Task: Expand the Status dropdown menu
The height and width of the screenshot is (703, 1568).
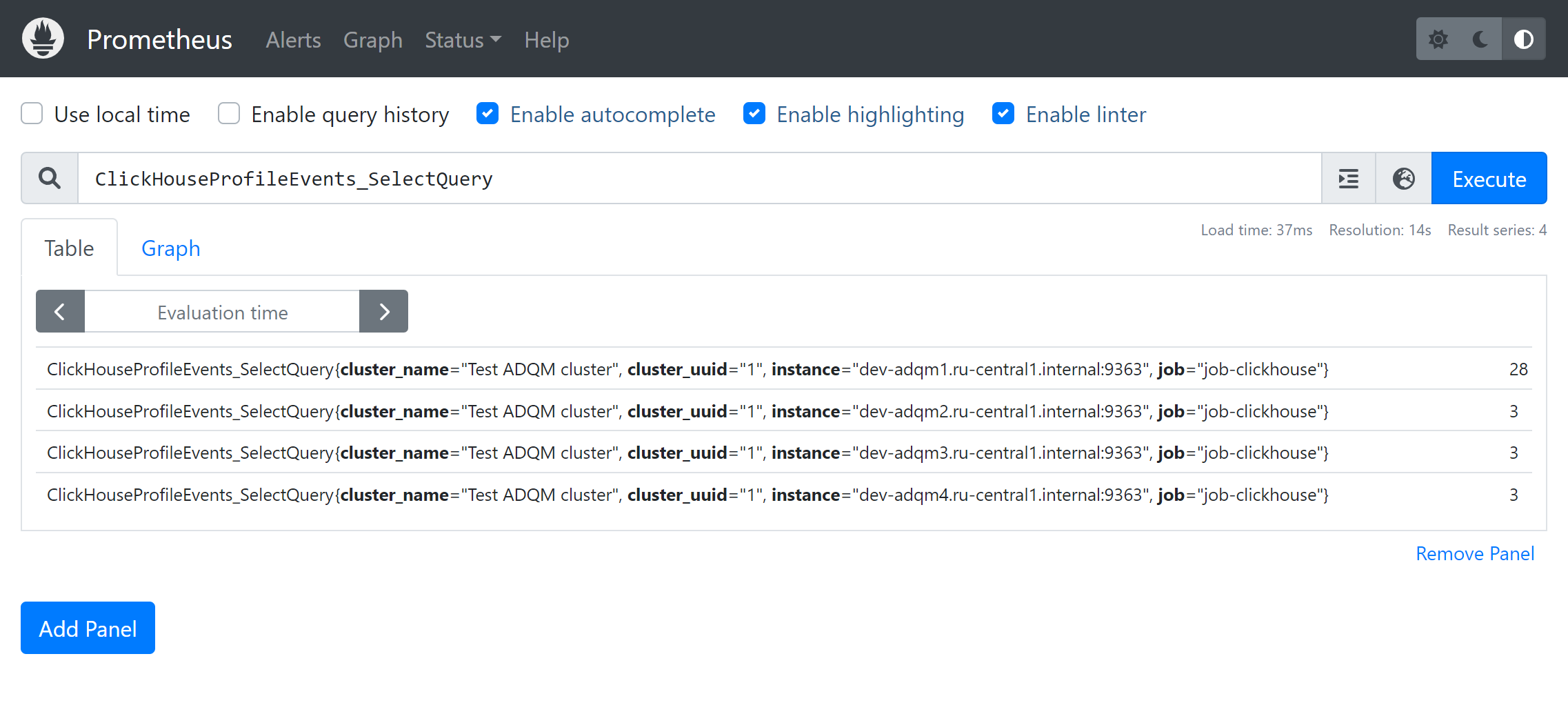Action: (463, 40)
